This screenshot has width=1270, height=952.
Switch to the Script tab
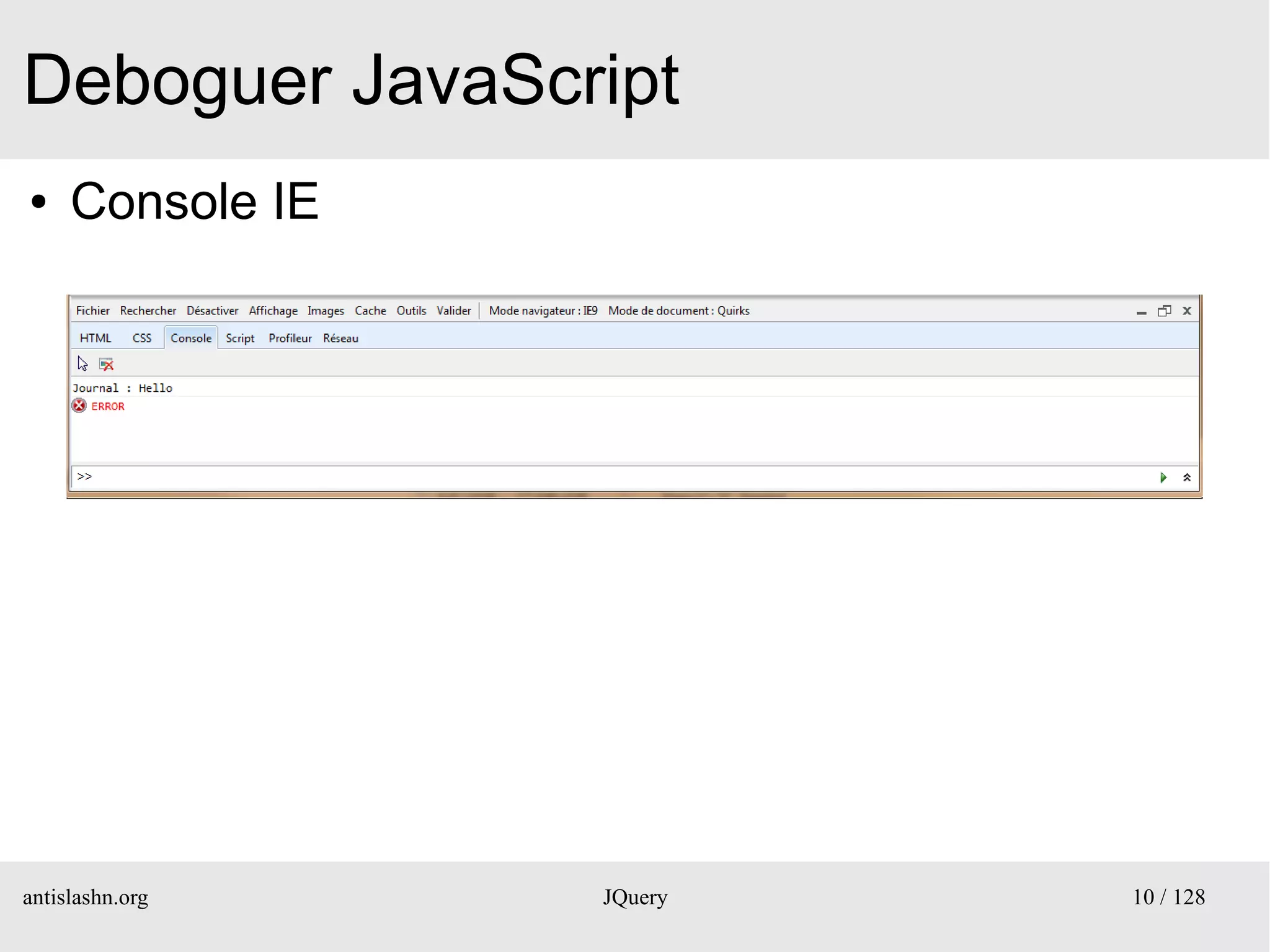(x=240, y=338)
